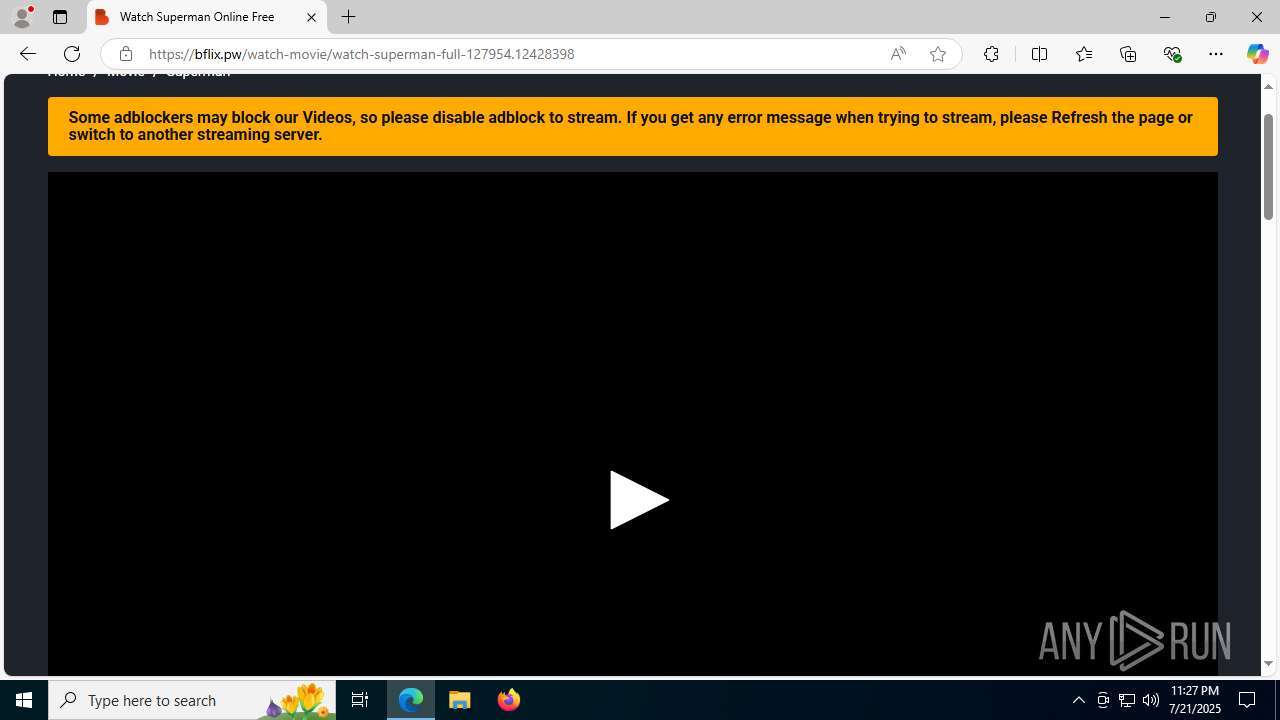View site information lock icon

(125, 54)
